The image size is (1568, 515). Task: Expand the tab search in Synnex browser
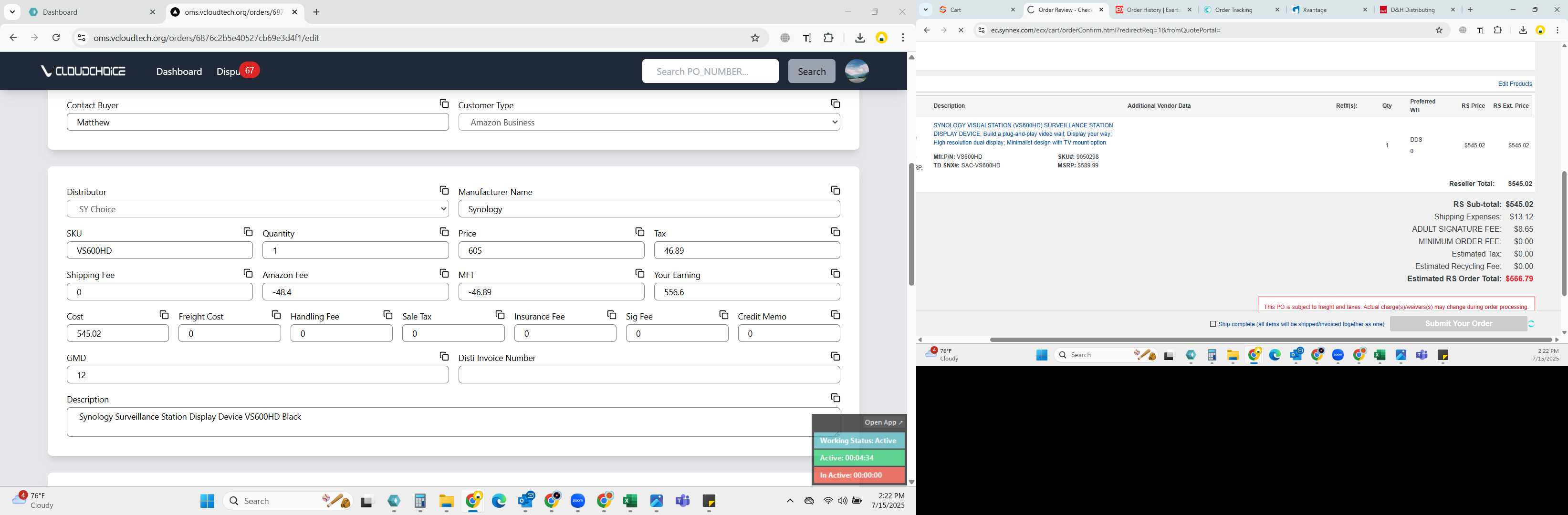tap(925, 10)
